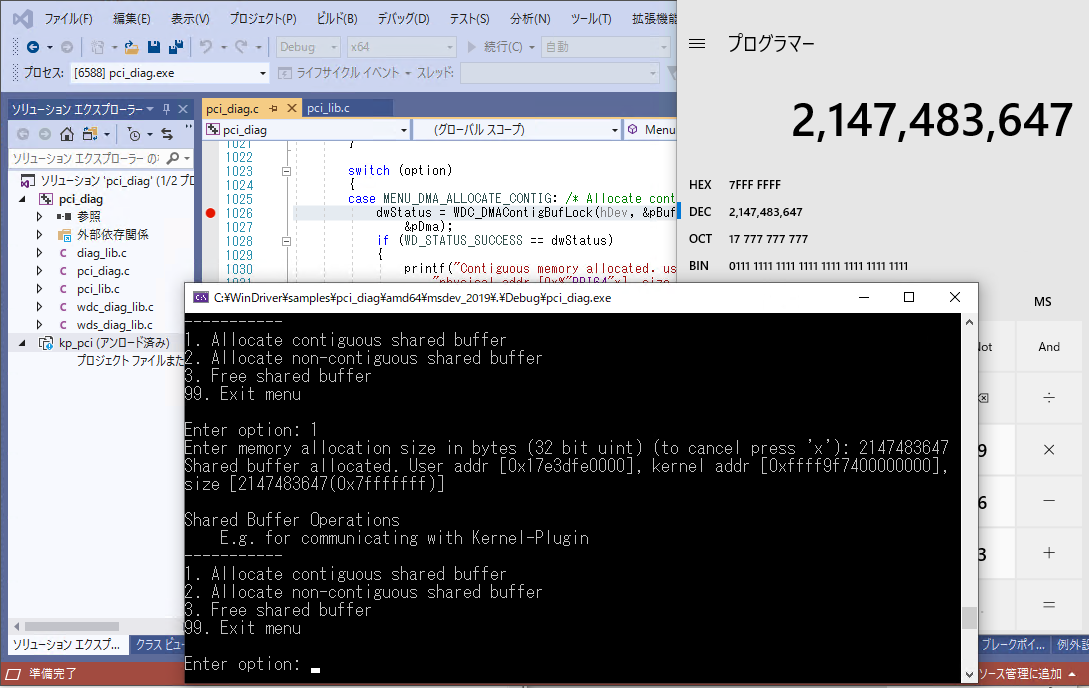Click the navigate backward arrow in toolbar
1089x688 pixels.
point(33,47)
